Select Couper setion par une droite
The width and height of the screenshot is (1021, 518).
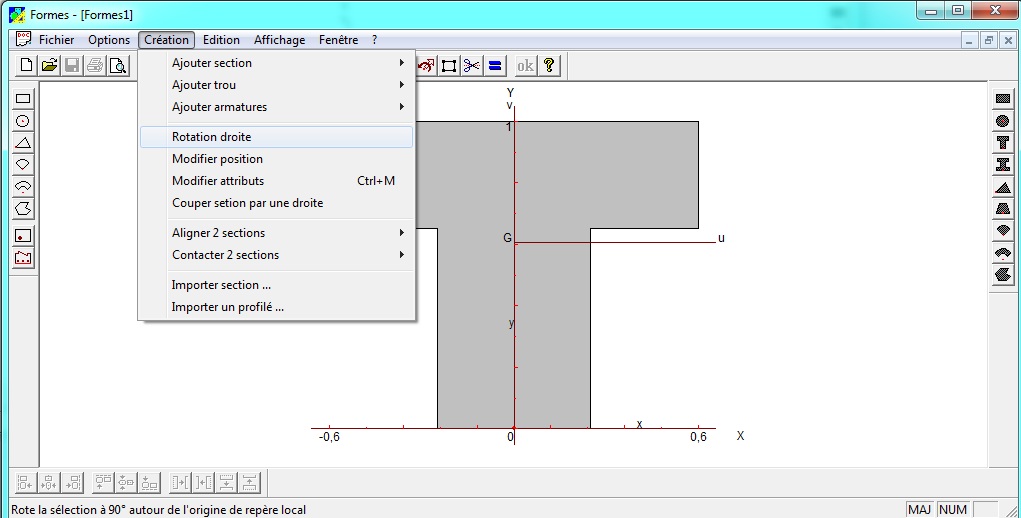276,203
